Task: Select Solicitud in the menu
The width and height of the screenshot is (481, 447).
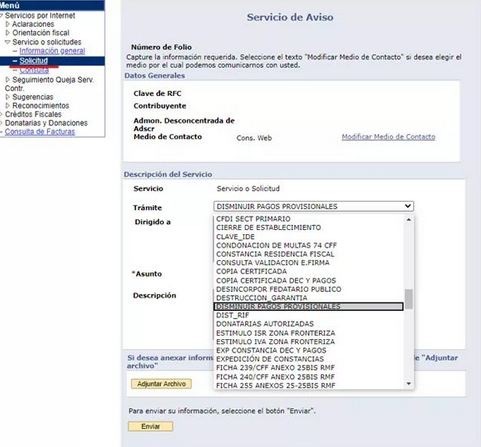Action: point(33,61)
